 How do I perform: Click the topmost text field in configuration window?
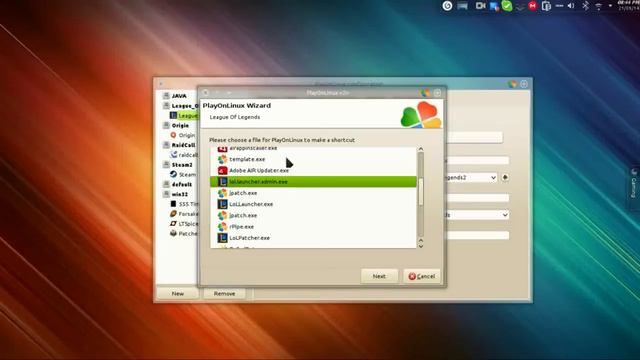pos(475,138)
